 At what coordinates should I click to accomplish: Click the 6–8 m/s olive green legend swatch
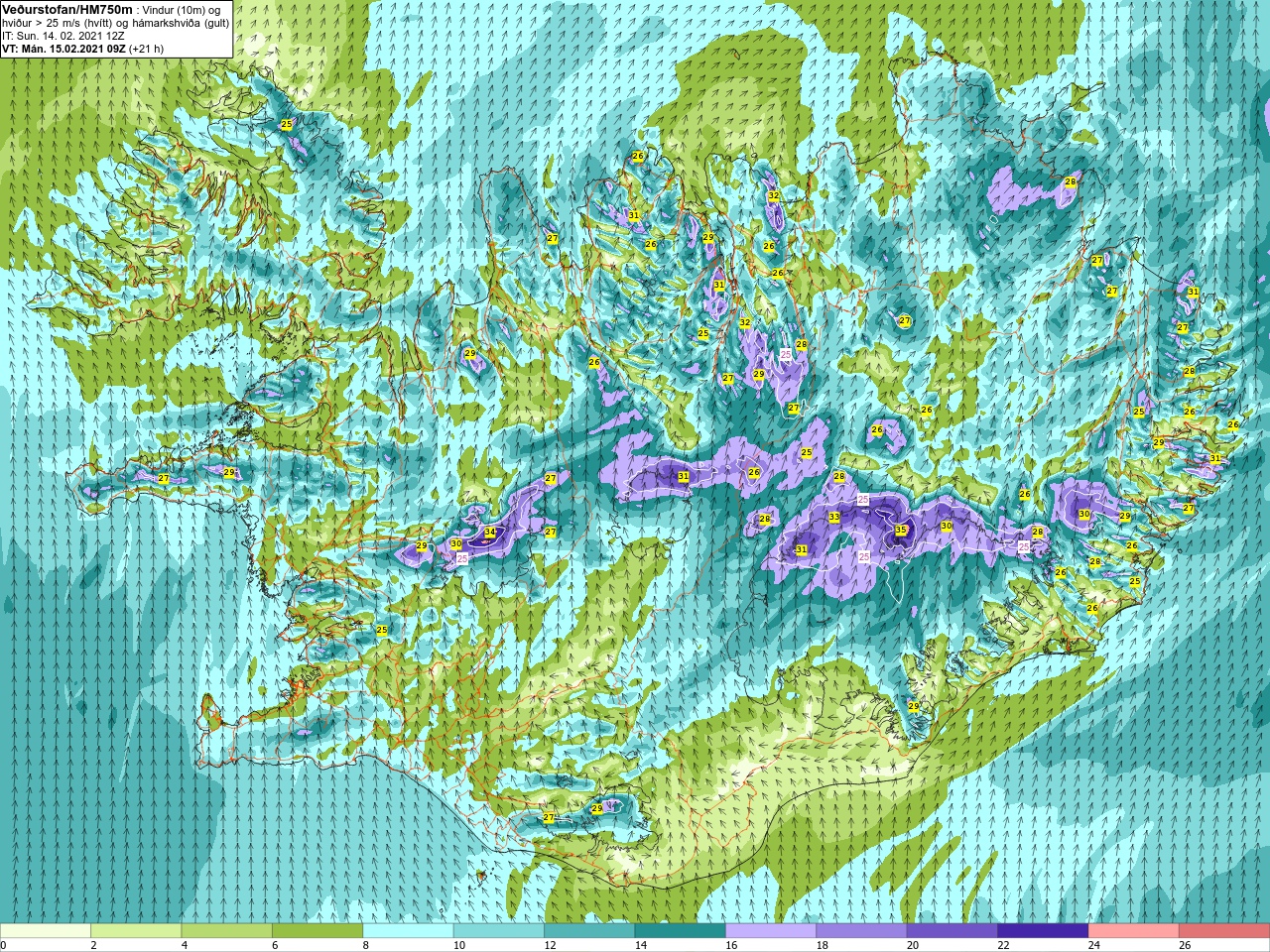(x=317, y=931)
